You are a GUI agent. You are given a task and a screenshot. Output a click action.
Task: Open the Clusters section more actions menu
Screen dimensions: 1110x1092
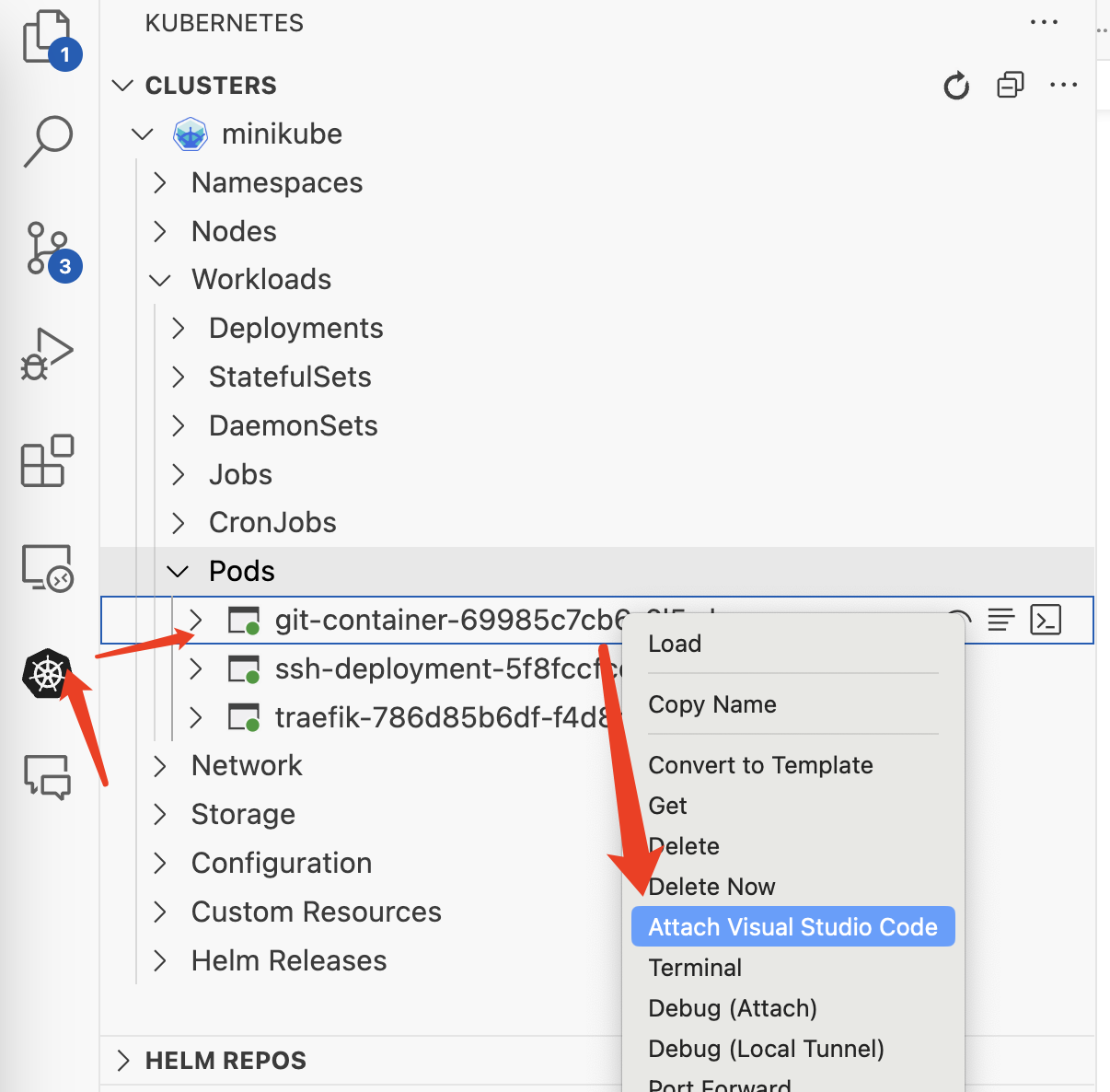pyautogui.click(x=1063, y=85)
